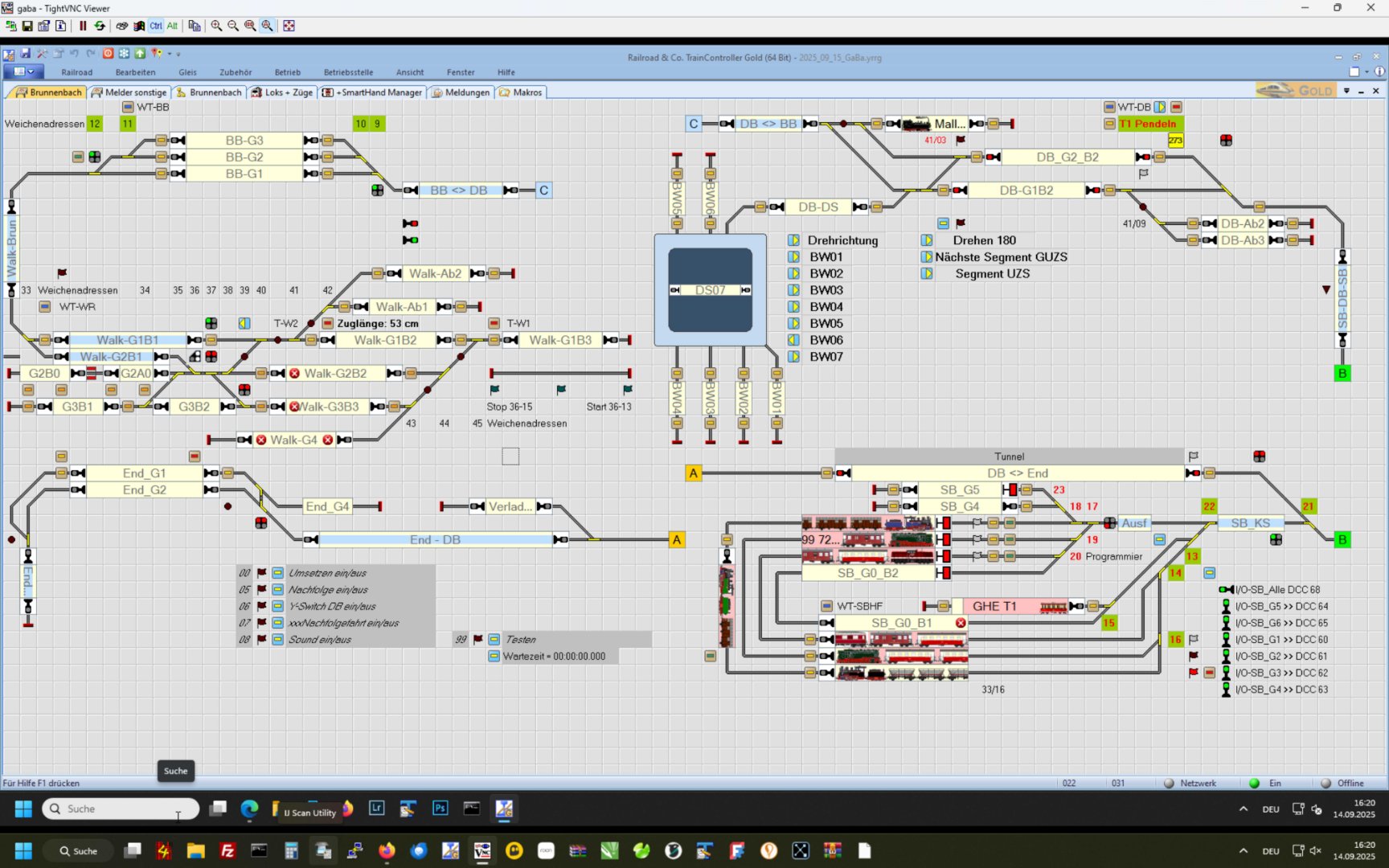This screenshot has width=1389, height=868.
Task: Toggle the Sound ein/aus switch
Action: [x=277, y=640]
